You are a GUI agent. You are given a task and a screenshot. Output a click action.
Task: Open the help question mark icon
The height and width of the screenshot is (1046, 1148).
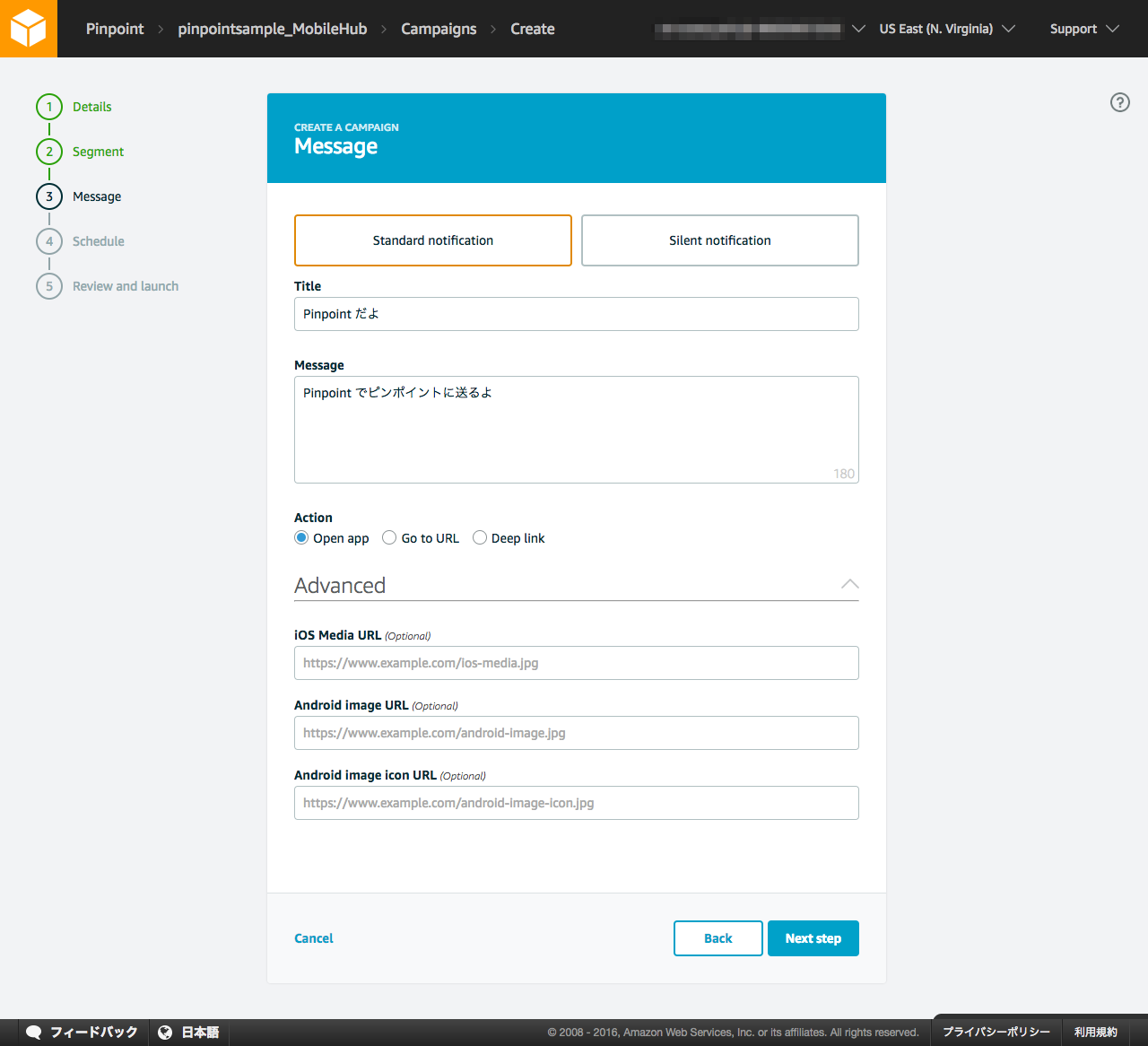[x=1119, y=102]
